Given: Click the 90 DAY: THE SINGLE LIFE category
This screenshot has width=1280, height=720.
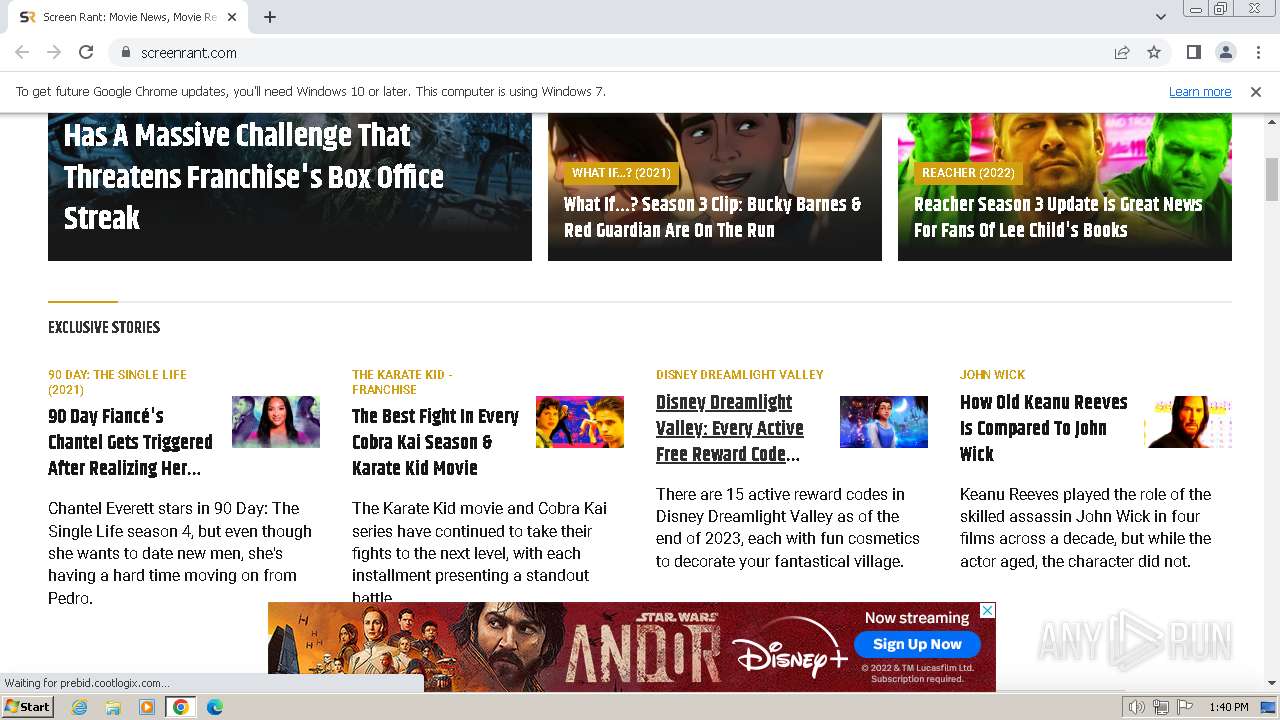Looking at the screenshot, I should pos(117,382).
